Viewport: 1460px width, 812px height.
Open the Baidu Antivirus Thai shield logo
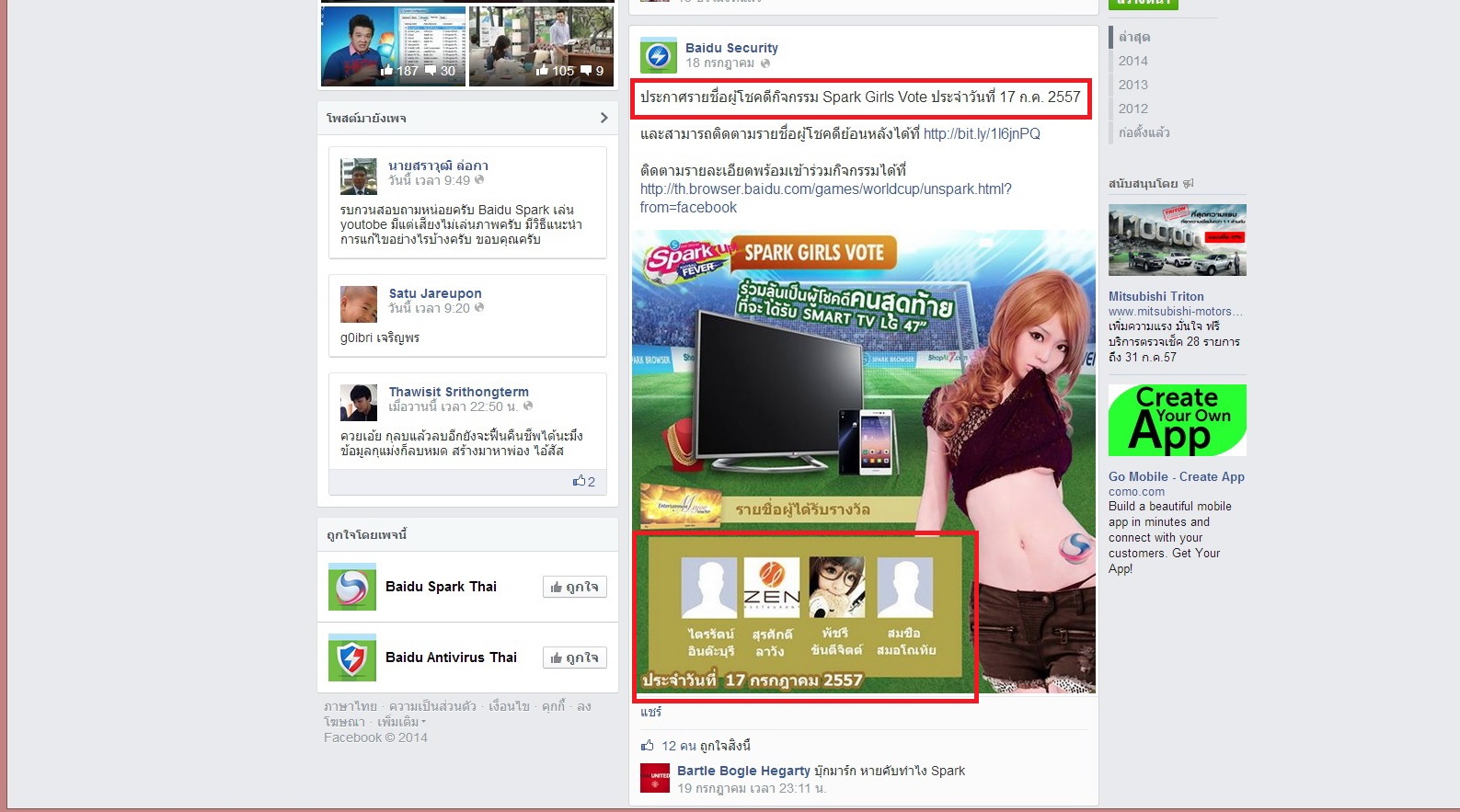tap(352, 658)
